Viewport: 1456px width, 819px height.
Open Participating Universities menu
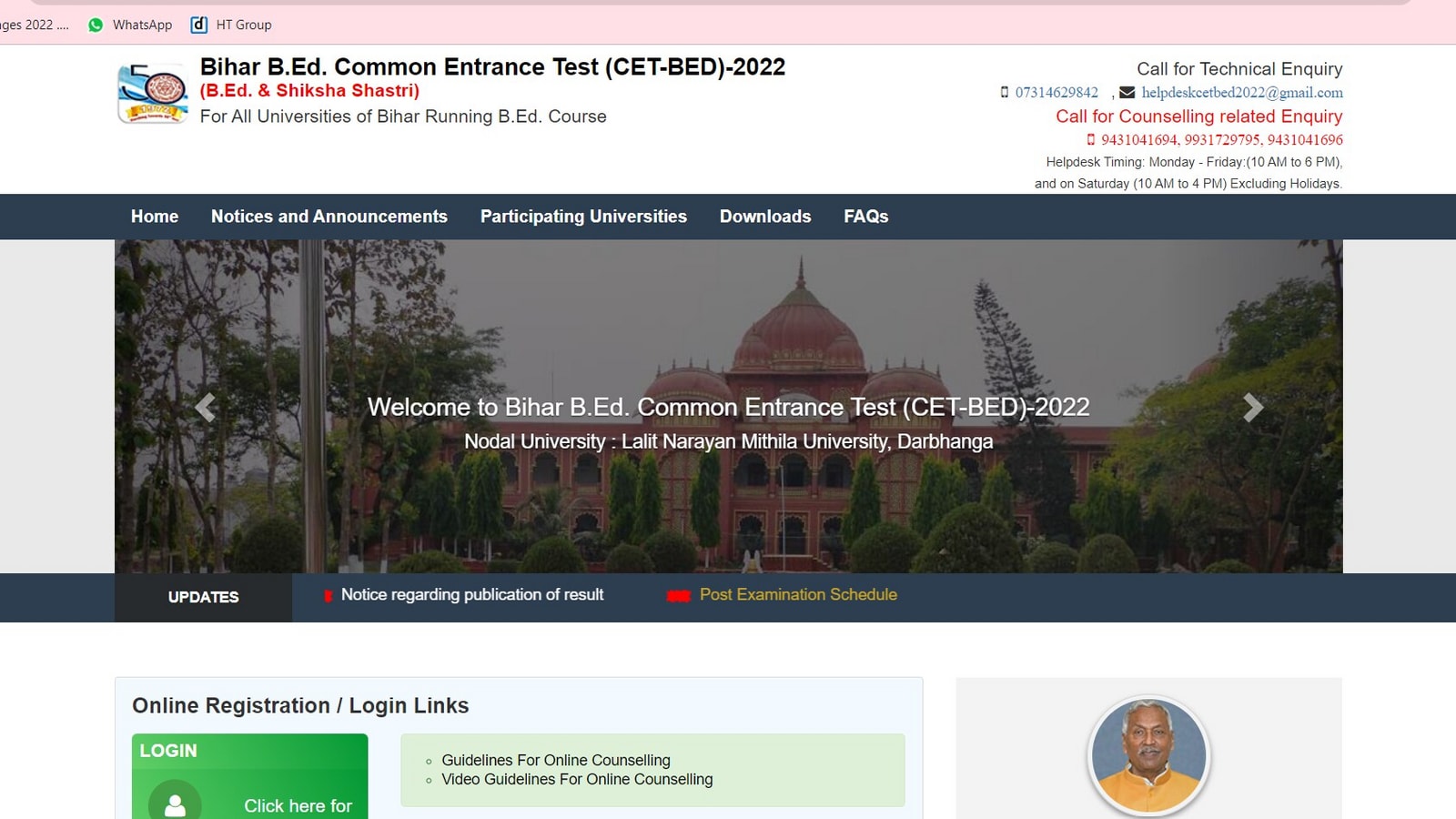tap(583, 217)
